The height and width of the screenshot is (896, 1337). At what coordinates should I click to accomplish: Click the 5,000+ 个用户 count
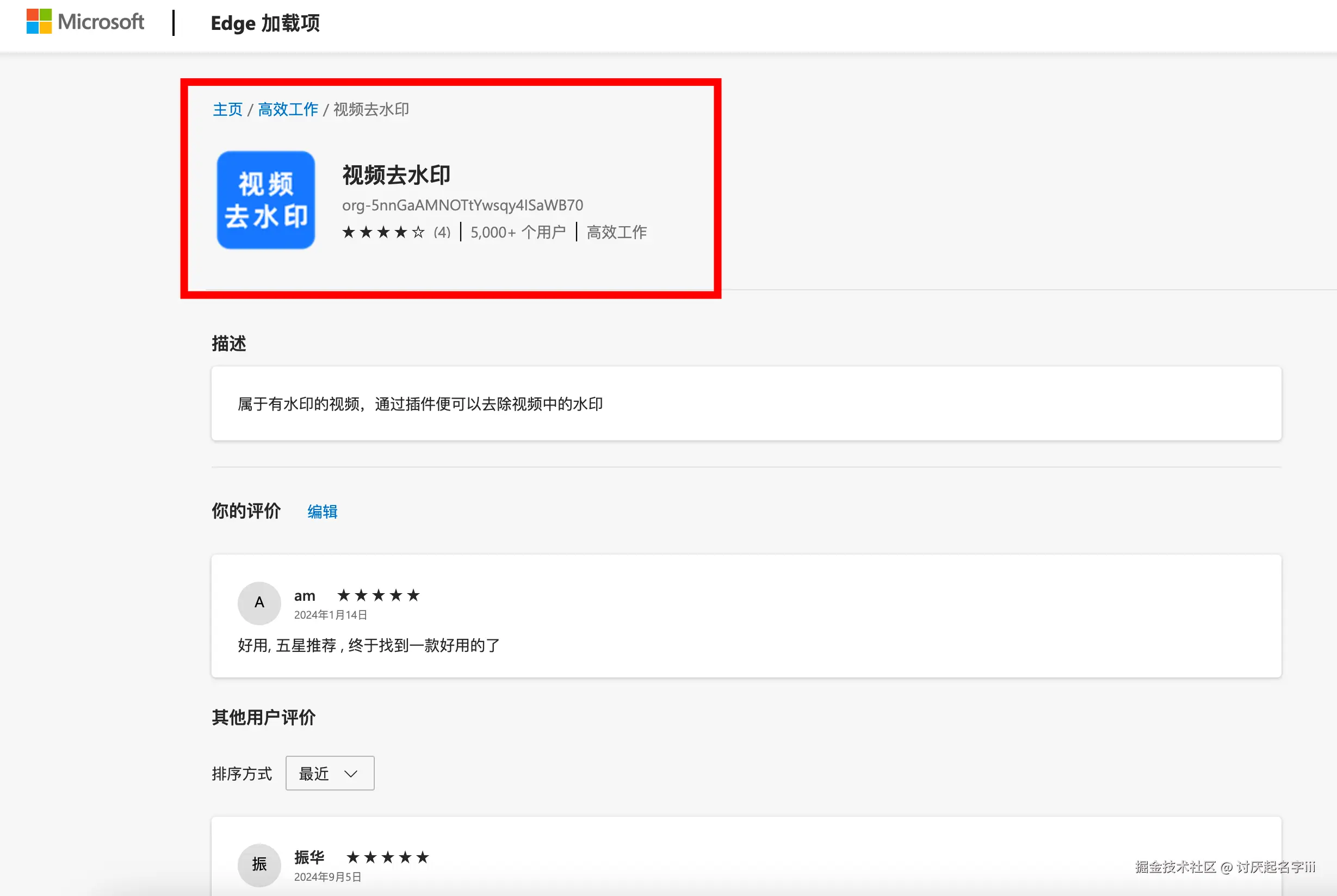518,232
